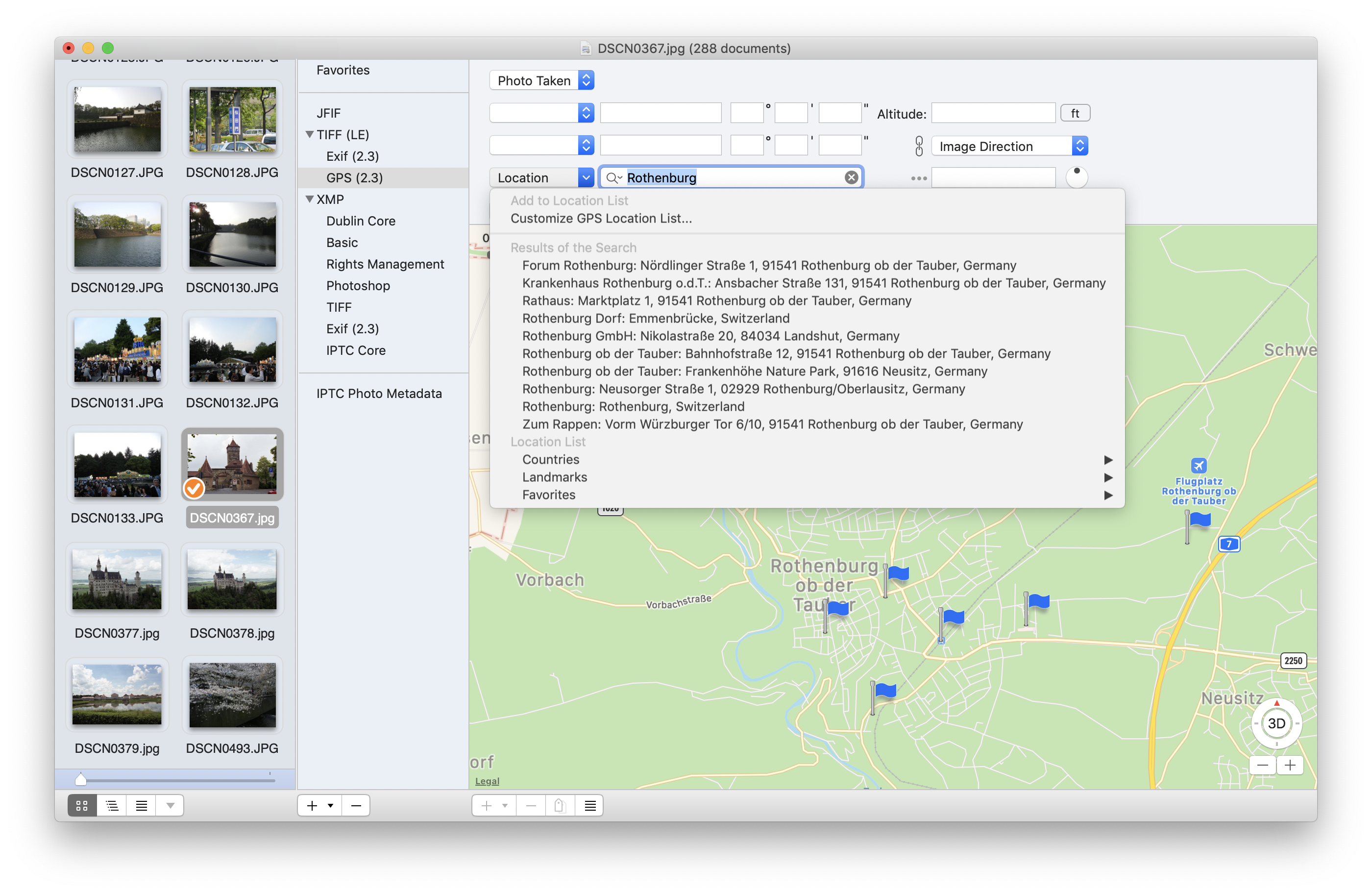Select result Forum Rothenburg: Nördlinger Straße 1
1372x894 pixels.
[x=769, y=266]
